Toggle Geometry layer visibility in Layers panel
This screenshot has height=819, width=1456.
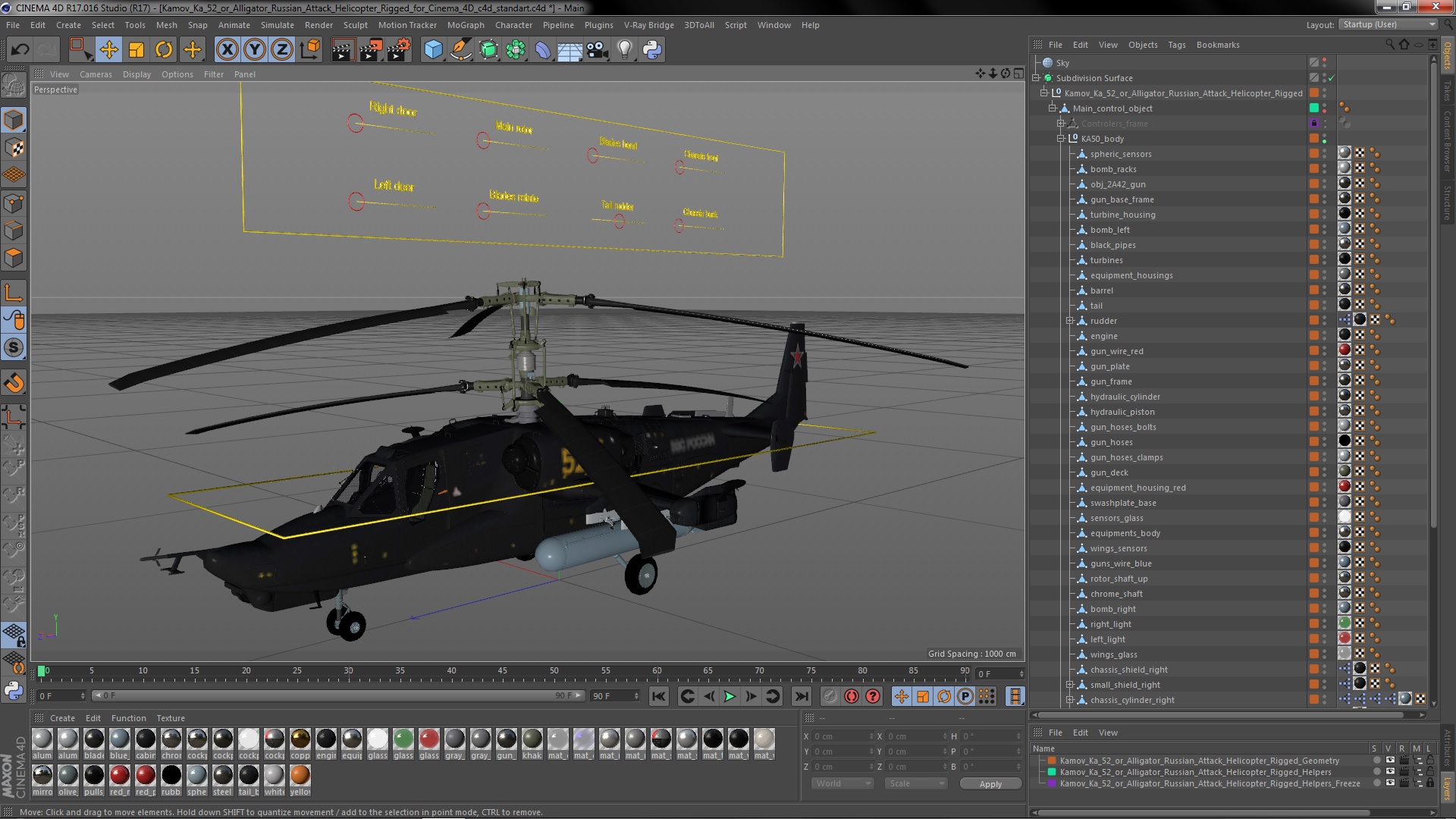point(1389,760)
